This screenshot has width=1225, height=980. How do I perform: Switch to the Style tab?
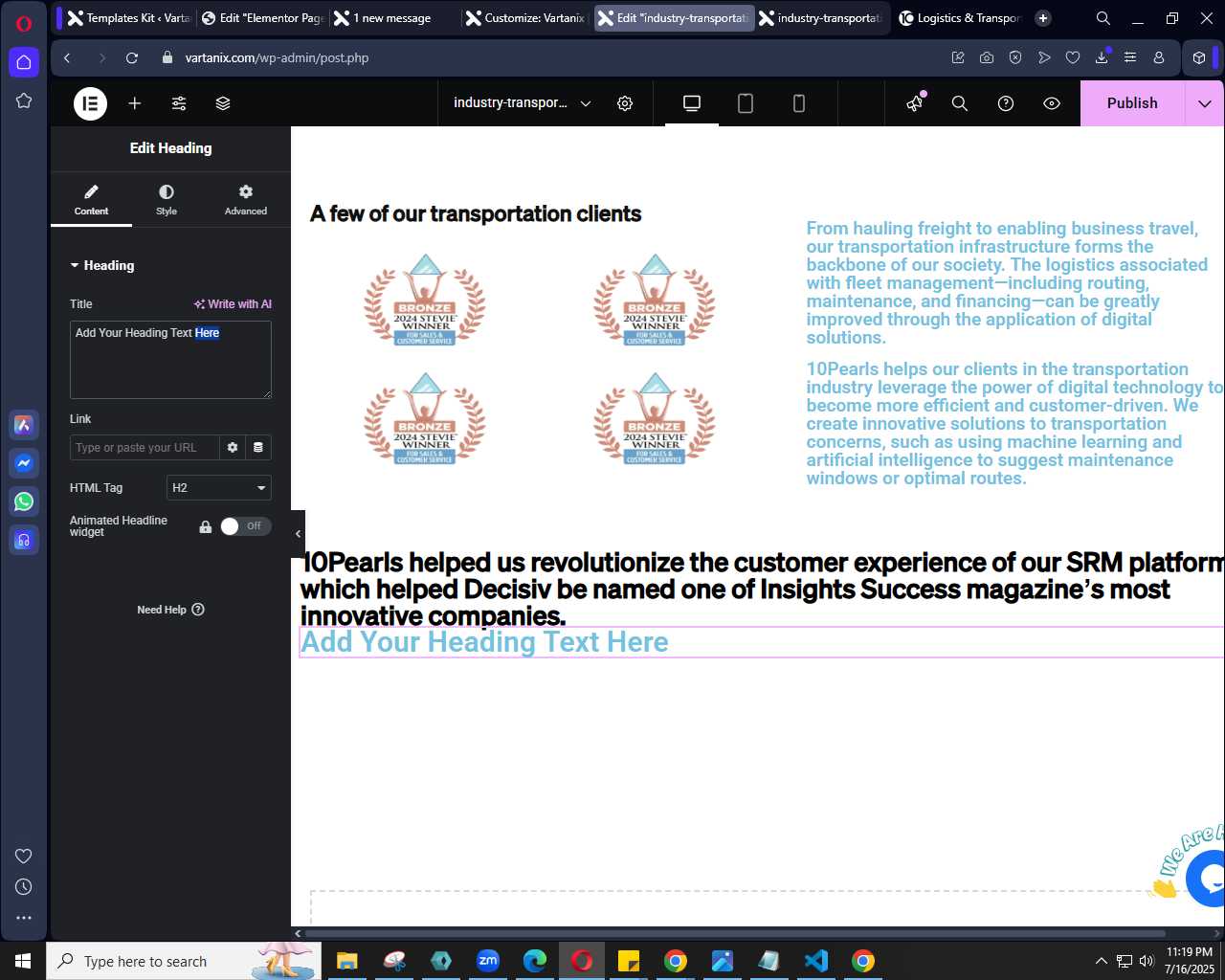[x=167, y=200]
